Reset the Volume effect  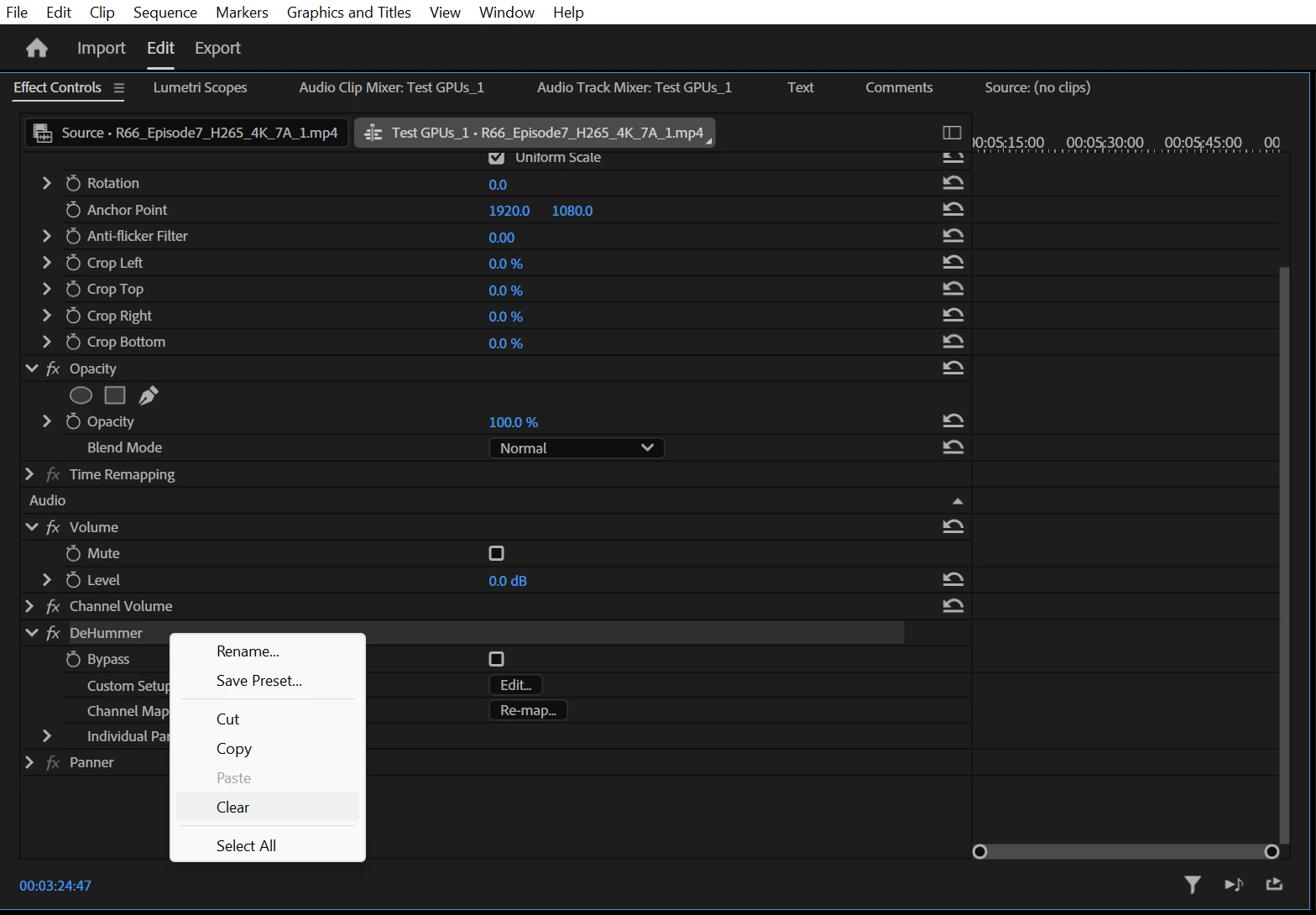pos(953,526)
